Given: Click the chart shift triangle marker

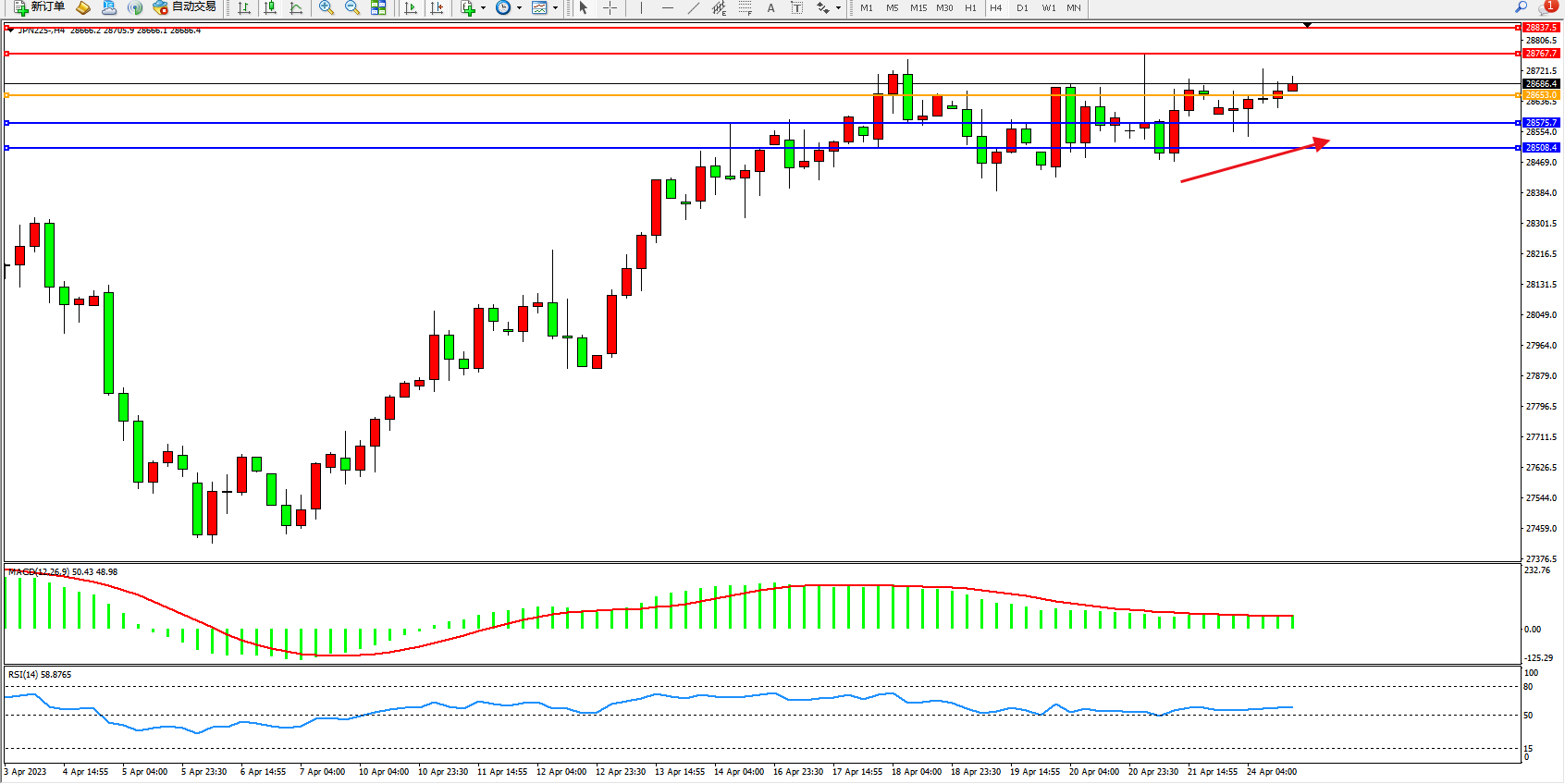Looking at the screenshot, I should click(x=1307, y=25).
